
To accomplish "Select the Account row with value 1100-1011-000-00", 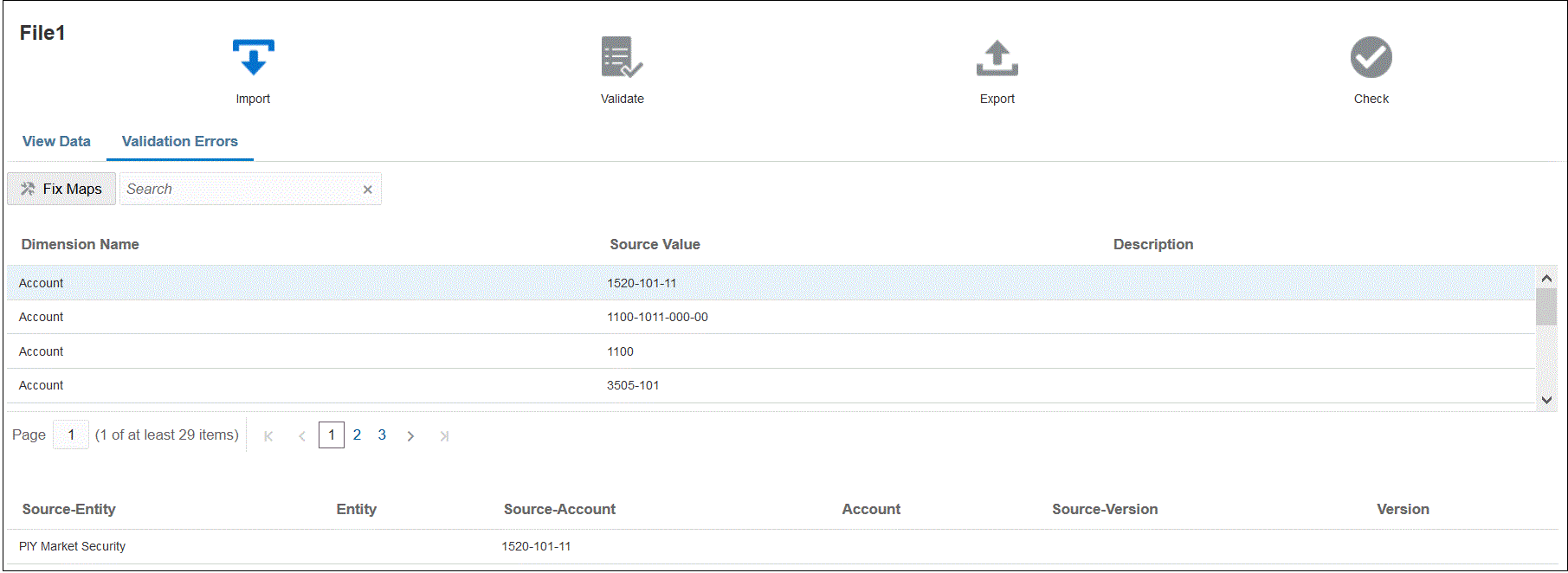I will [x=657, y=317].
